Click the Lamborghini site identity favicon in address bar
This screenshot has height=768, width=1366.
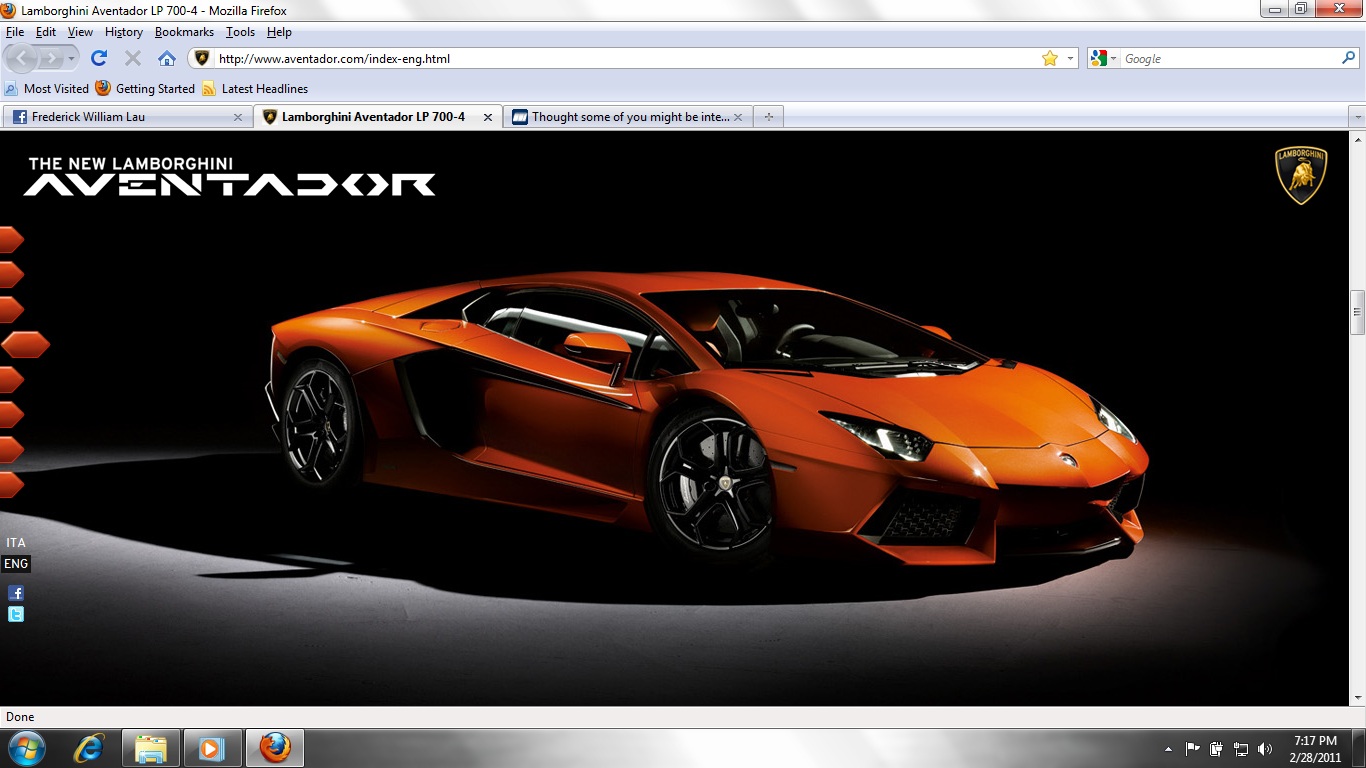202,58
